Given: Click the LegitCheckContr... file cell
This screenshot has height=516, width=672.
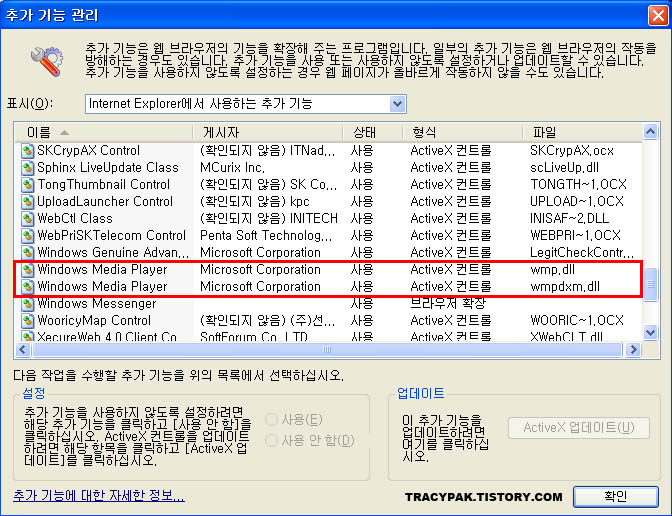Looking at the screenshot, I should pyautogui.click(x=582, y=253).
